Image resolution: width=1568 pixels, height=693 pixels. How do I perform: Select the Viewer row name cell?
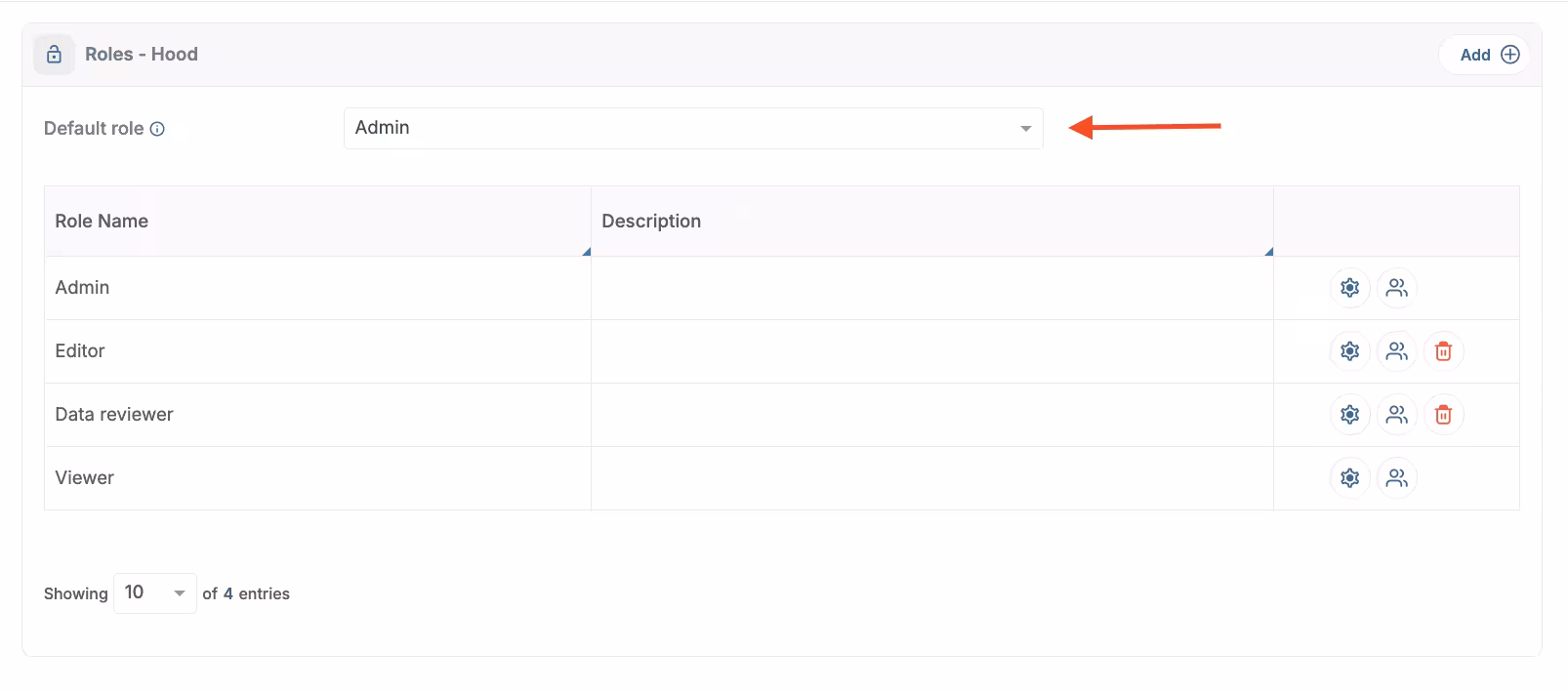[x=85, y=478]
